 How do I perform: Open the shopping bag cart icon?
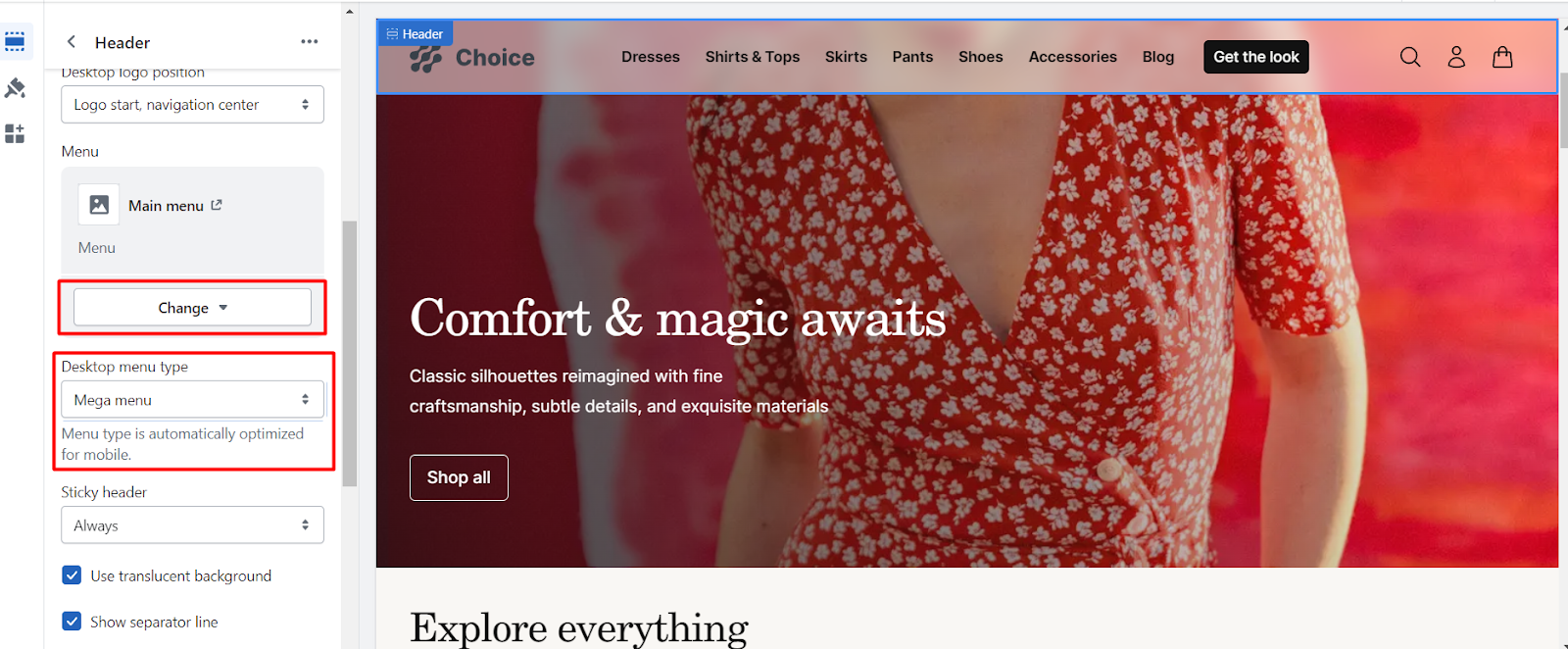pos(1502,57)
